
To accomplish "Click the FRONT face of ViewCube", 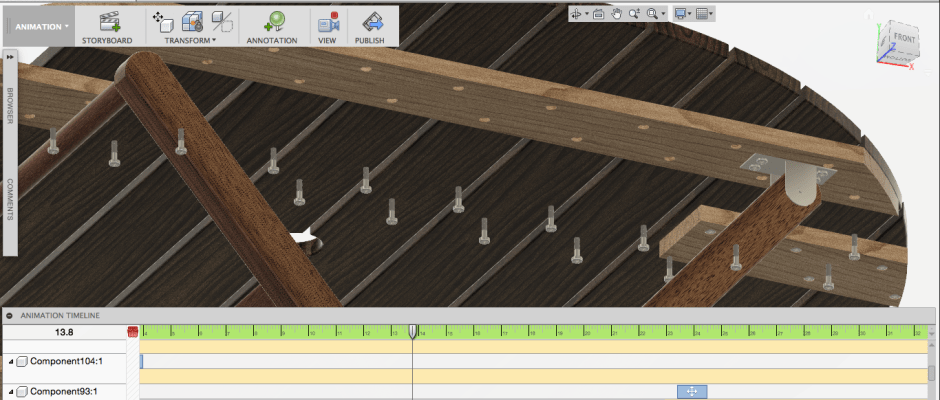I will coord(903,38).
